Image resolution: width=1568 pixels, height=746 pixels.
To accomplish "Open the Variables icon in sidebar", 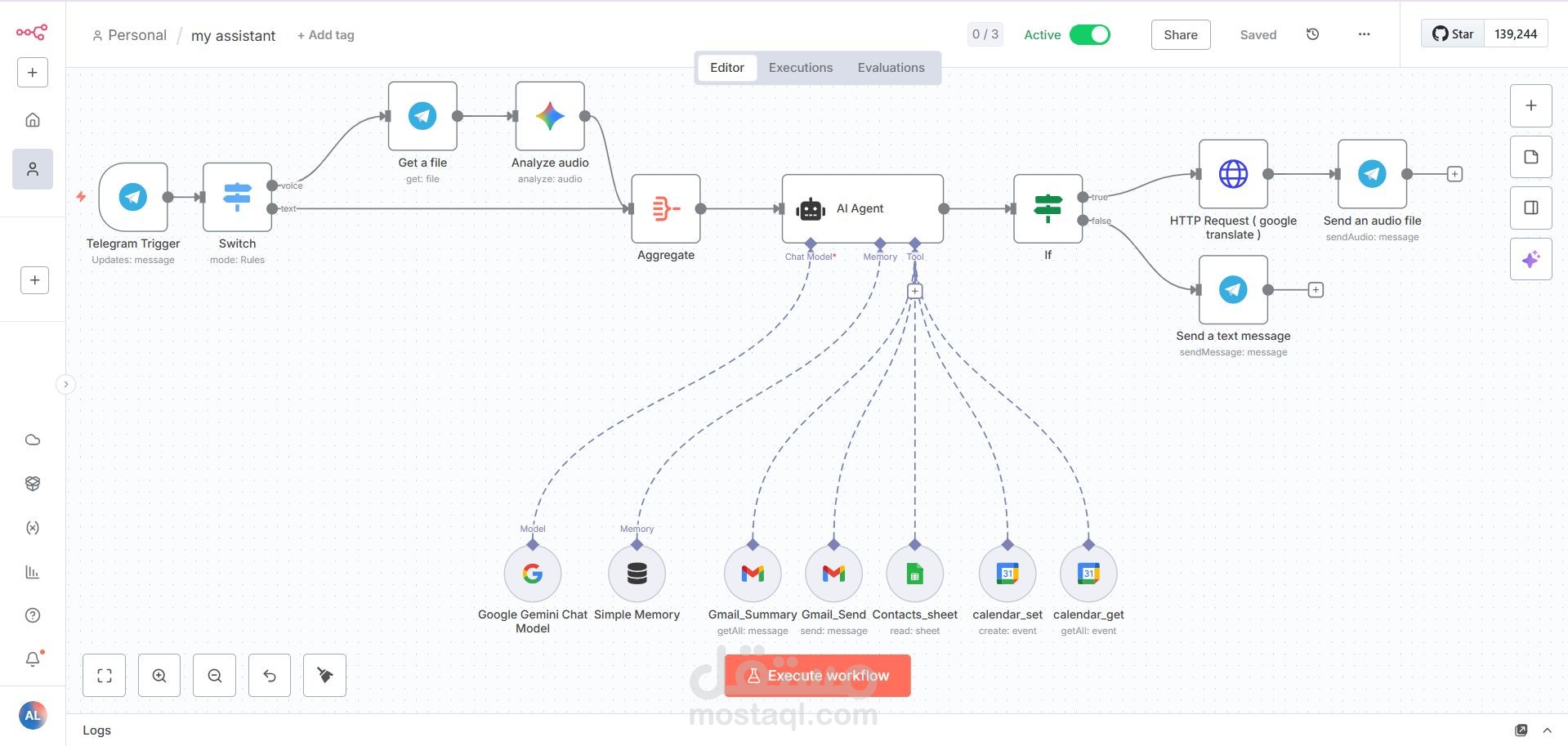I will pyautogui.click(x=33, y=528).
